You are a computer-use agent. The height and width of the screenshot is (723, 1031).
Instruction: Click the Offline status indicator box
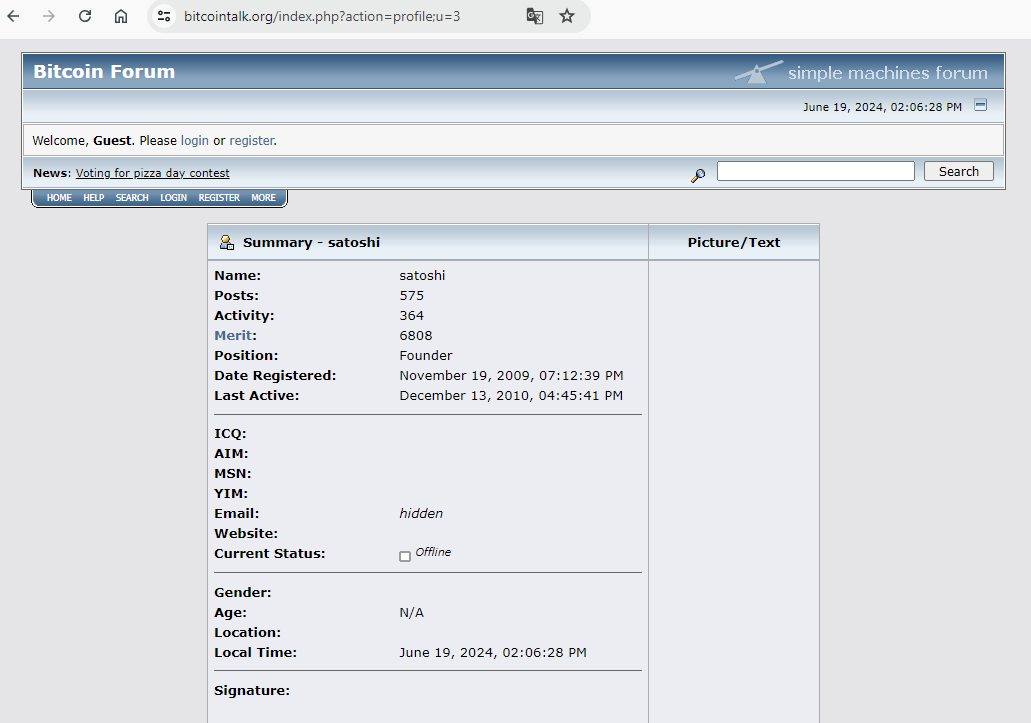[x=405, y=556]
